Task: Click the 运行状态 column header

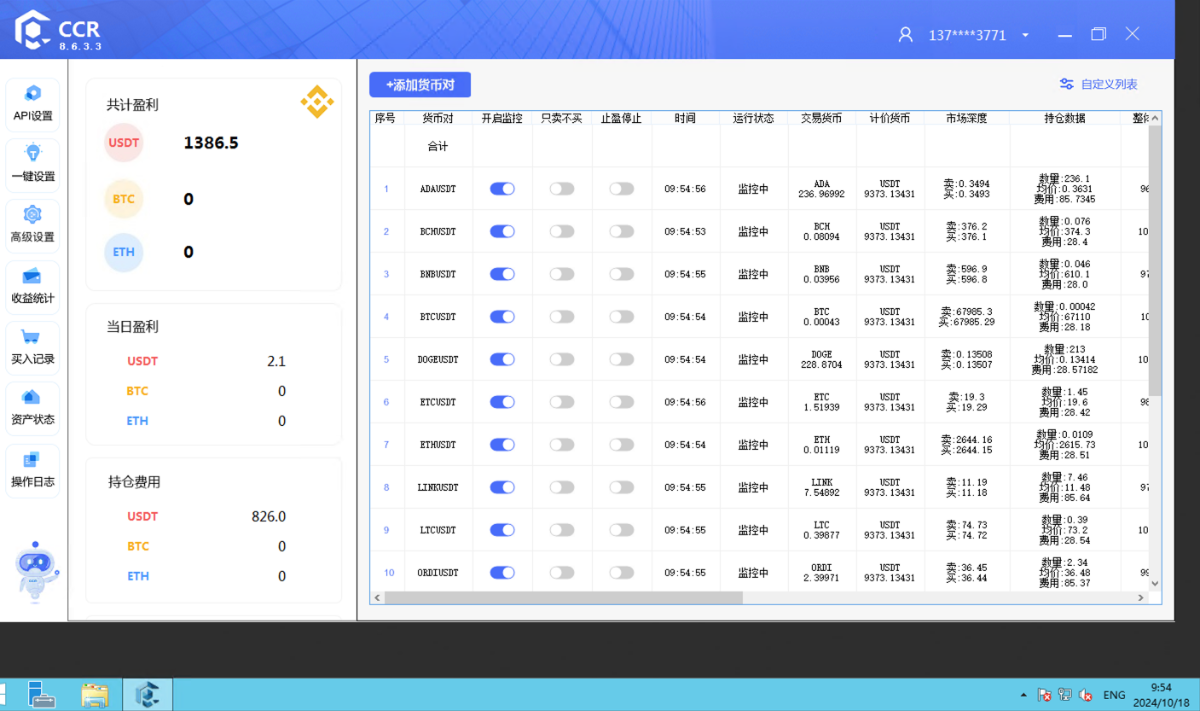Action: pyautogui.click(x=753, y=118)
